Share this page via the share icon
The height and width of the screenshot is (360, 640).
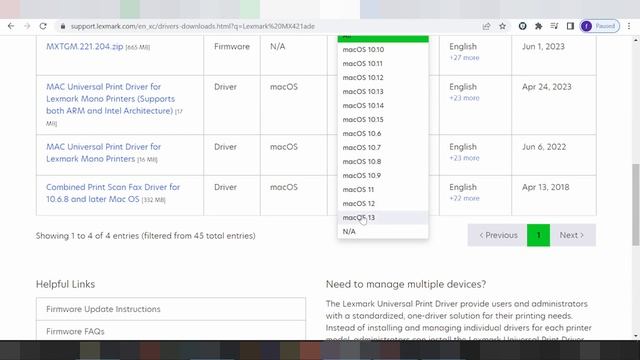click(486, 26)
